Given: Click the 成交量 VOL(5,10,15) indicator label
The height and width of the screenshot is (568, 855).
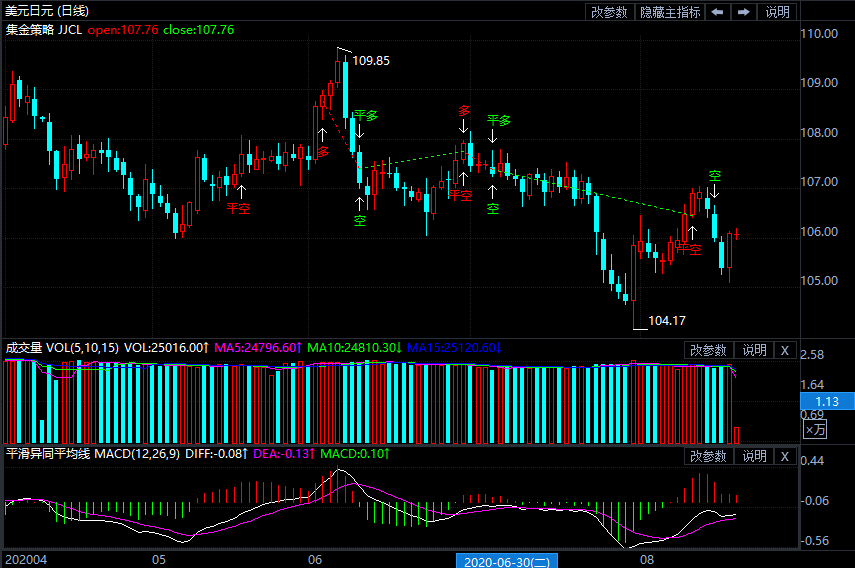Looking at the screenshot, I should 62,348.
